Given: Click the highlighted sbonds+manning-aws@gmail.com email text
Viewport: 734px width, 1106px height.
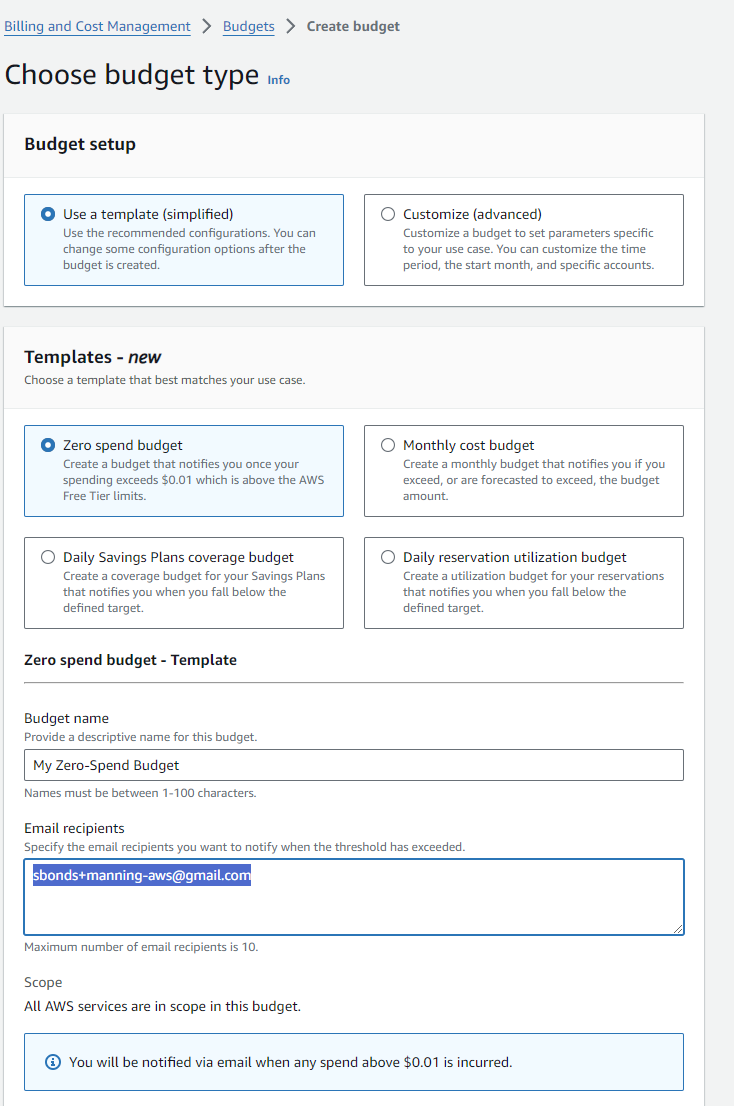Looking at the screenshot, I should (x=142, y=875).
